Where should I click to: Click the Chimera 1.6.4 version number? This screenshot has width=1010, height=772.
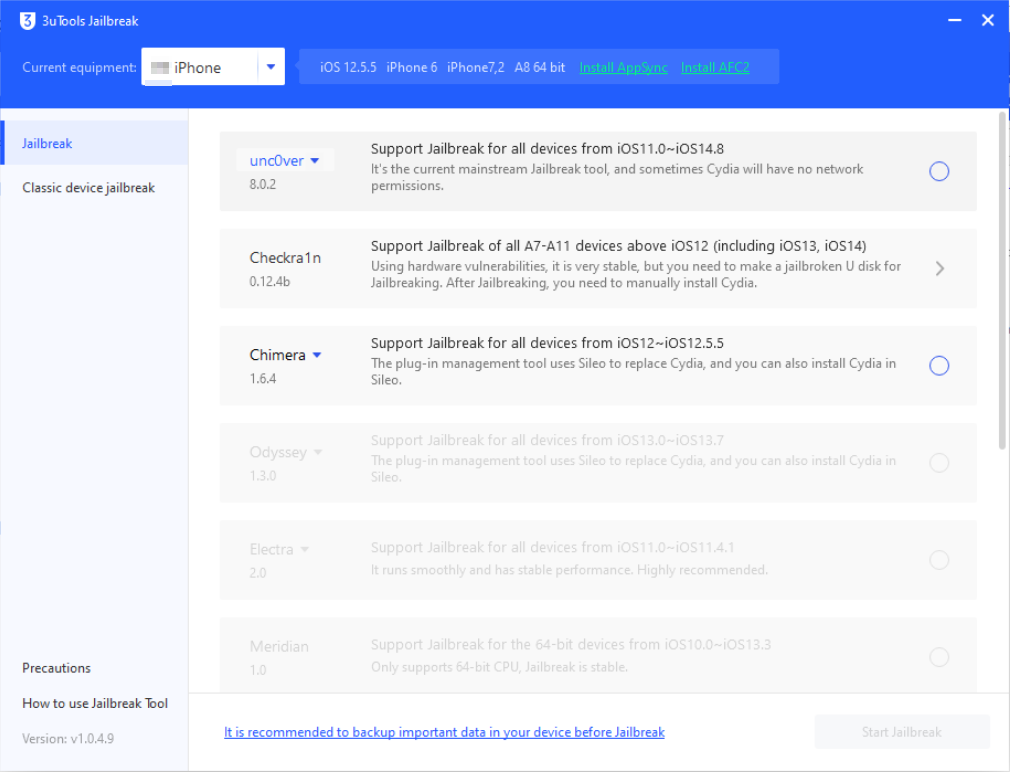click(263, 379)
